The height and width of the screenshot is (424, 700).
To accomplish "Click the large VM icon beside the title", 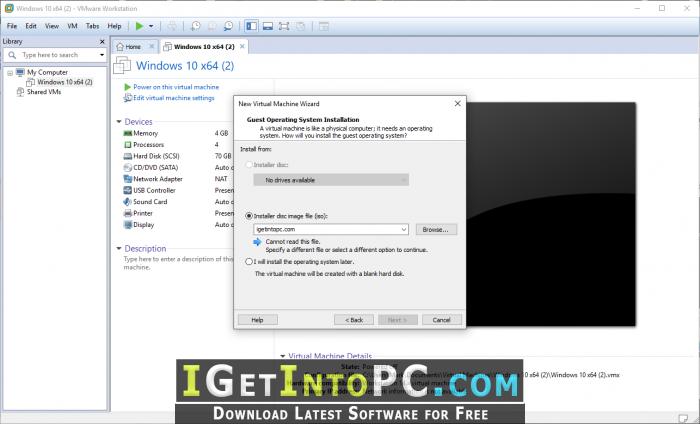I will (122, 66).
